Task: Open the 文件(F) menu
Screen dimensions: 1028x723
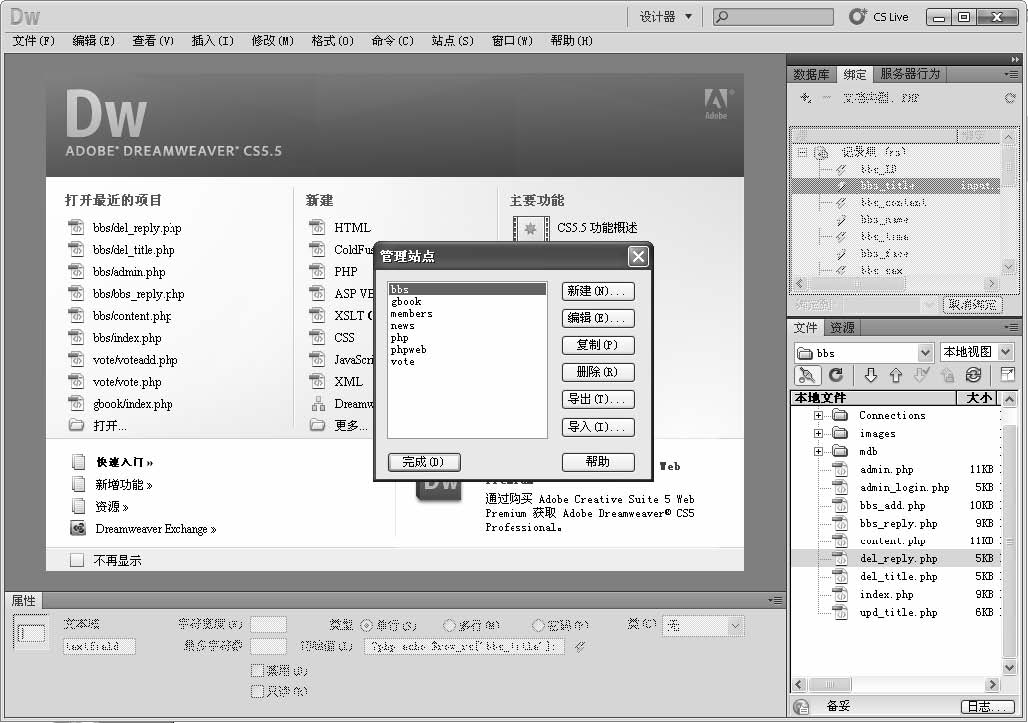Action: (33, 41)
